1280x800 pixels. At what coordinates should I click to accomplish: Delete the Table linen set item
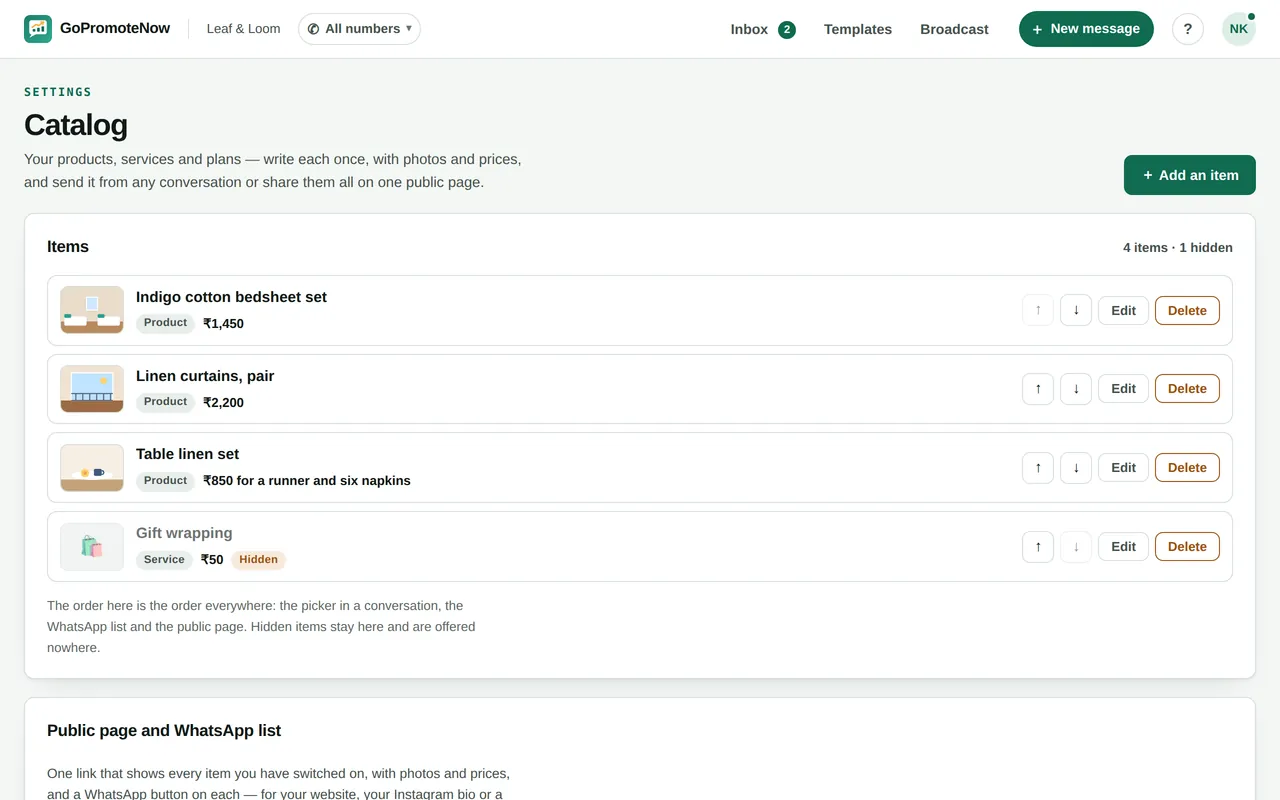tap(1187, 467)
